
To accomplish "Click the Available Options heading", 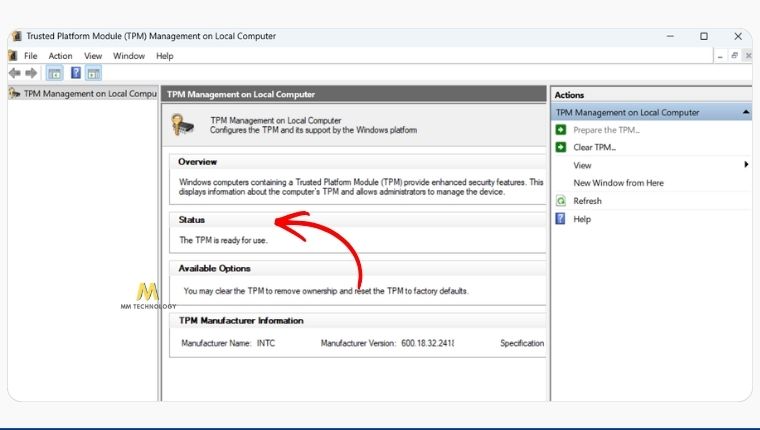I will [x=214, y=268].
